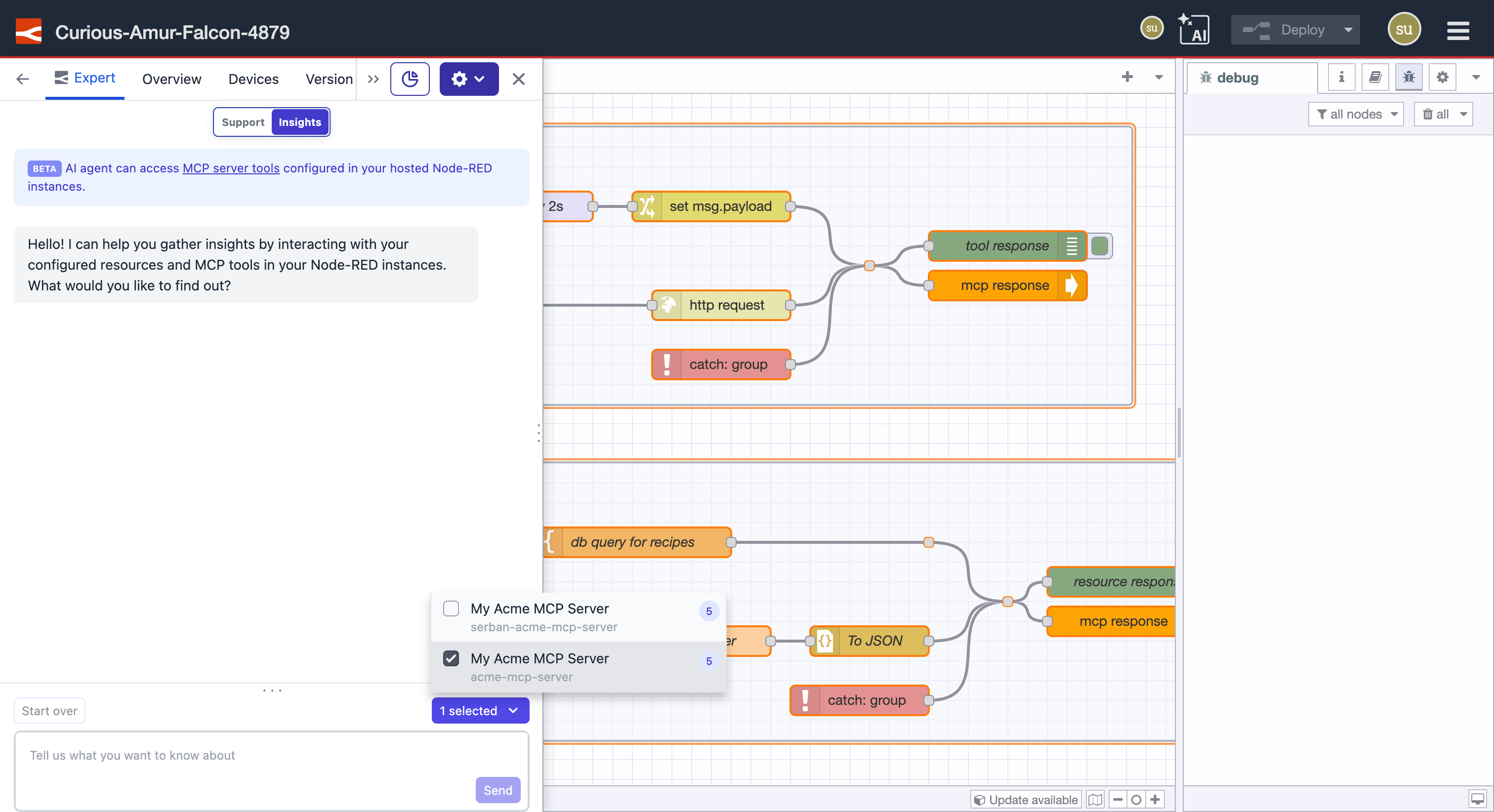Check the serban-acme-mcp-server checkbox
Screen dimensions: 1494x812
451,609
